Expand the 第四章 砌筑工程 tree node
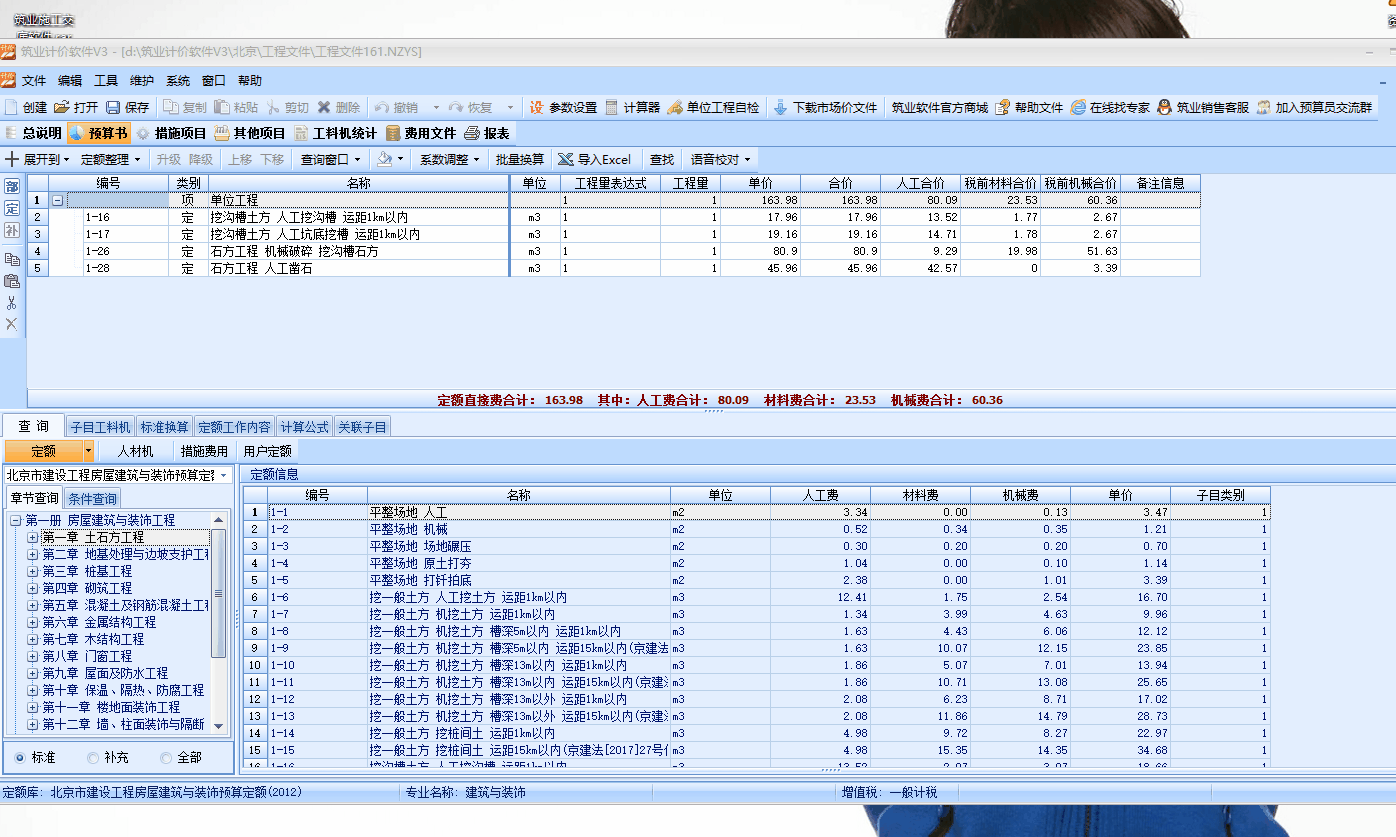Image resolution: width=1396 pixels, height=837 pixels. tap(33, 588)
